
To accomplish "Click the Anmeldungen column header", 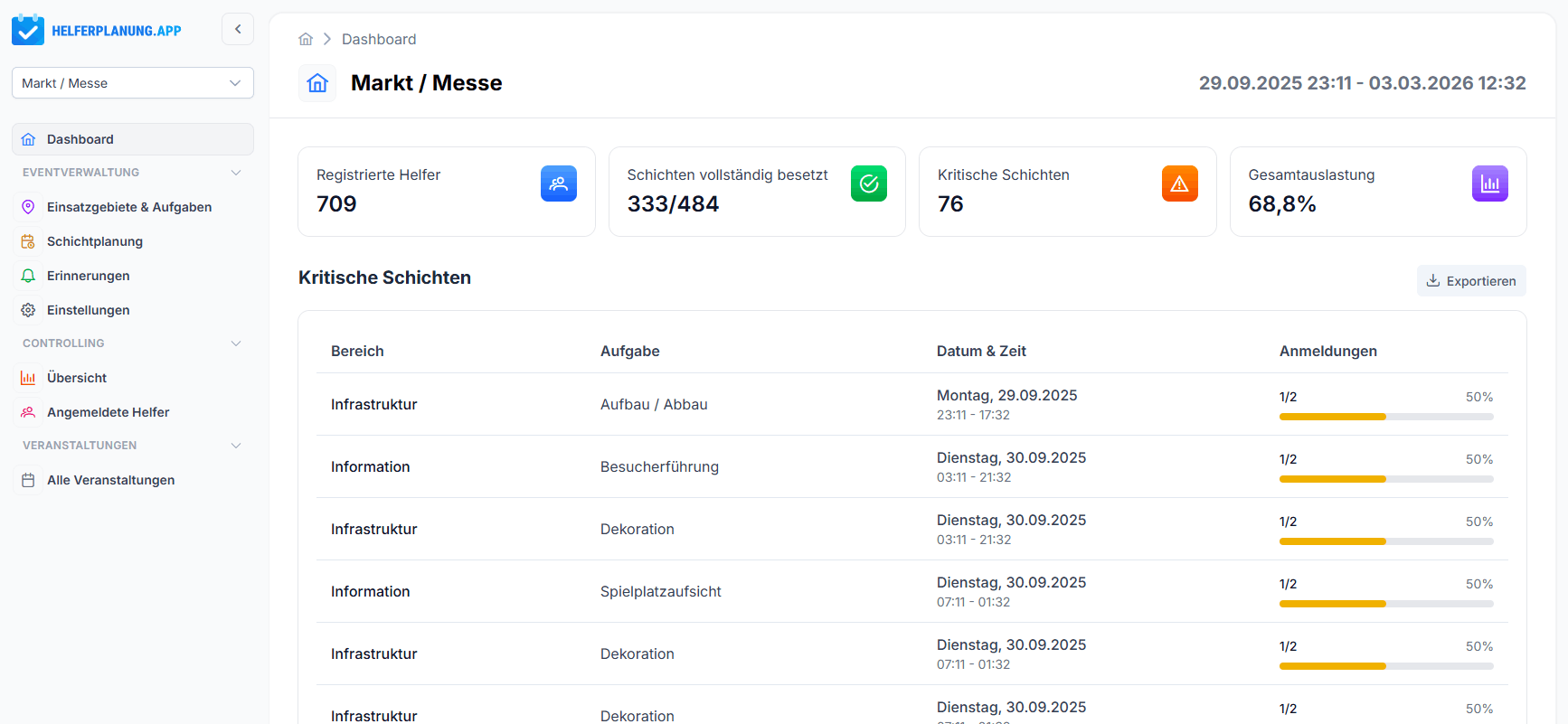I will tap(1328, 351).
